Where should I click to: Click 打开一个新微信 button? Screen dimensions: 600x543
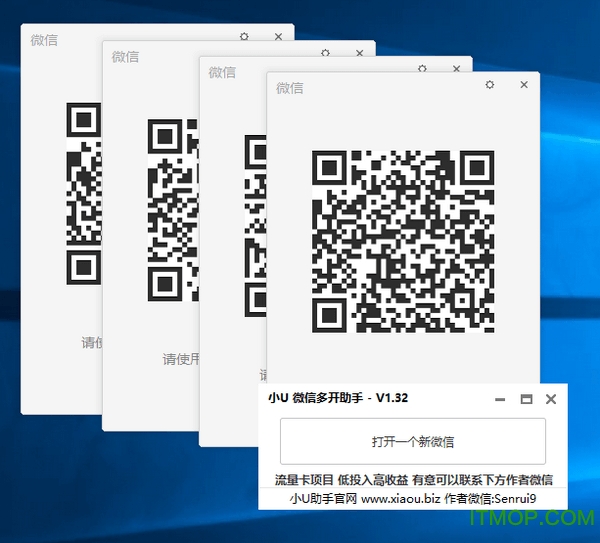(x=413, y=441)
